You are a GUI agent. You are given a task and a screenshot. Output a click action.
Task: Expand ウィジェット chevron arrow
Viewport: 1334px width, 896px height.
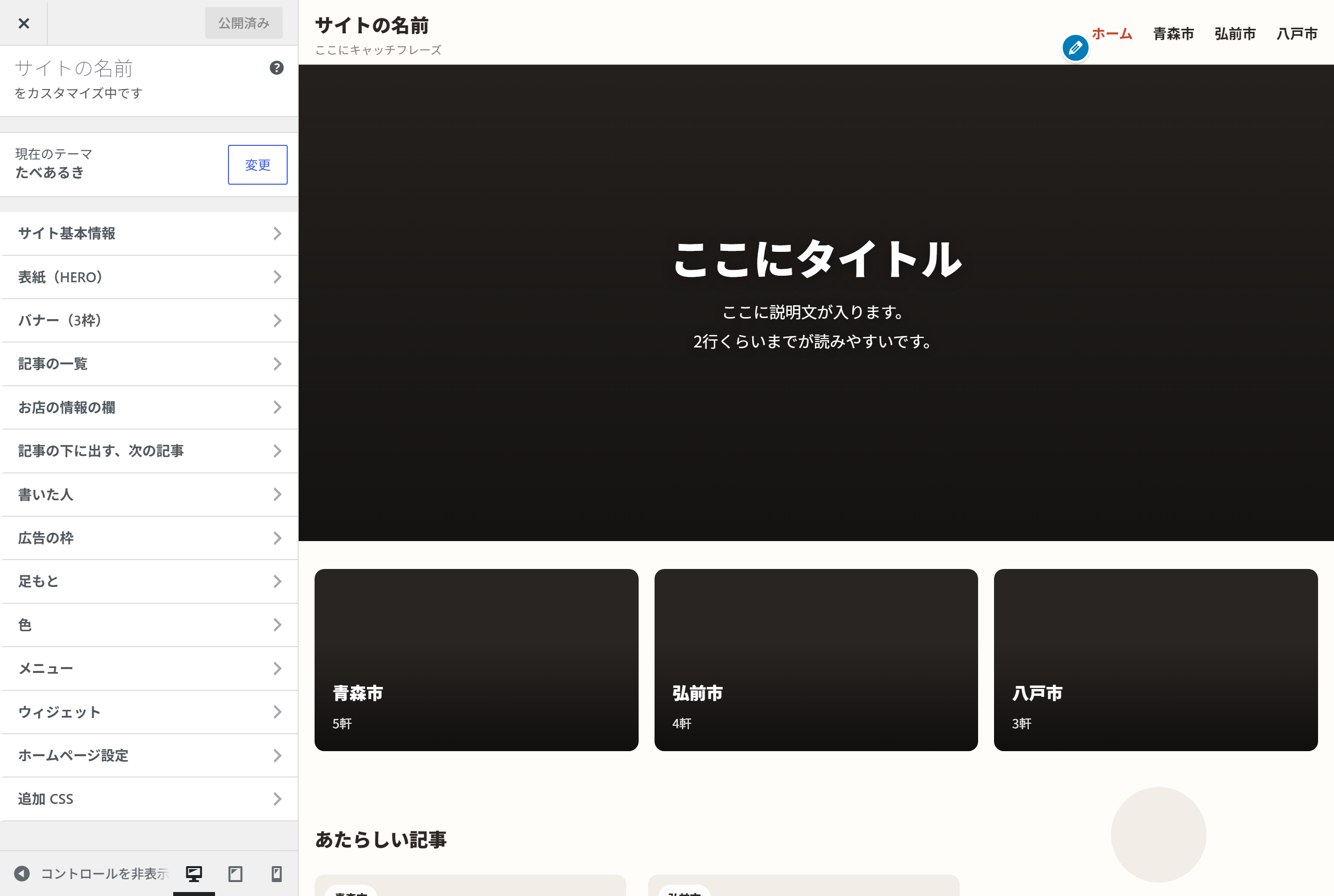277,712
